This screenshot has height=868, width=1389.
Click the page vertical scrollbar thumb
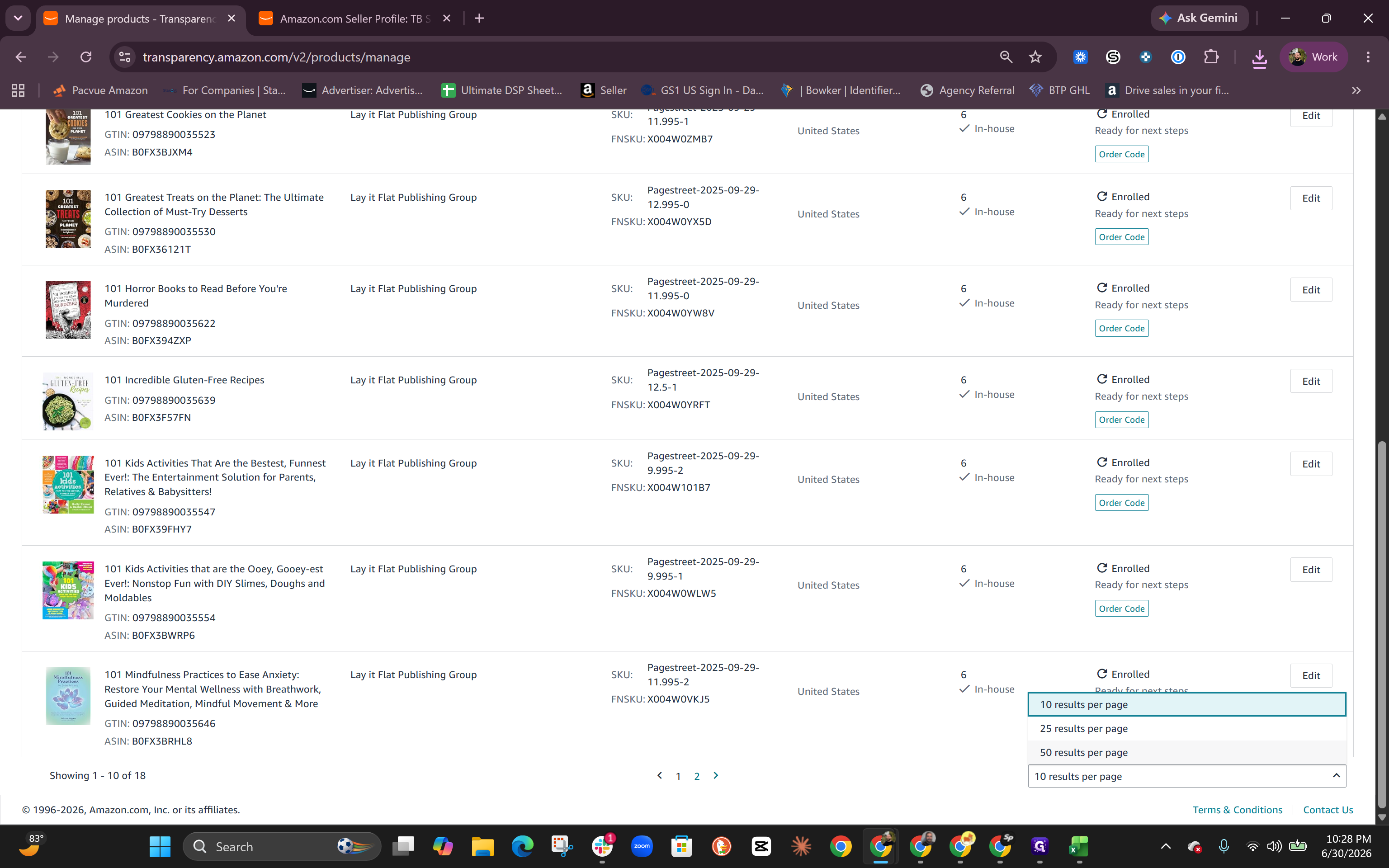point(1382,625)
